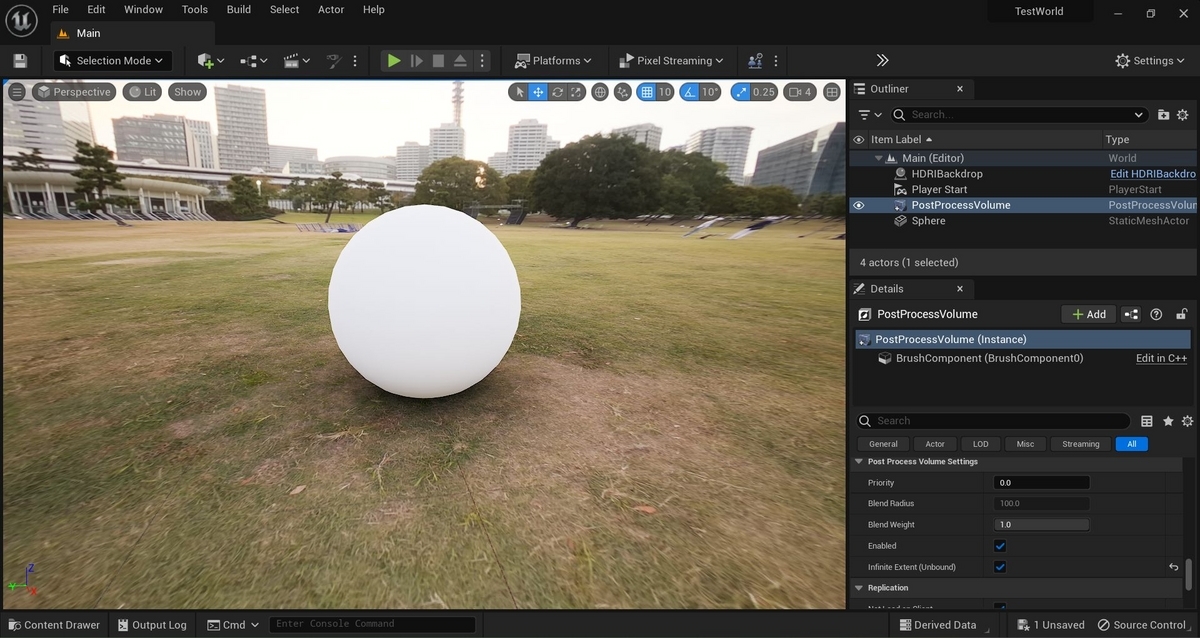Toggle Infinite Extent (Unbound) checkbox
This screenshot has width=1200, height=638.
pos(1000,567)
